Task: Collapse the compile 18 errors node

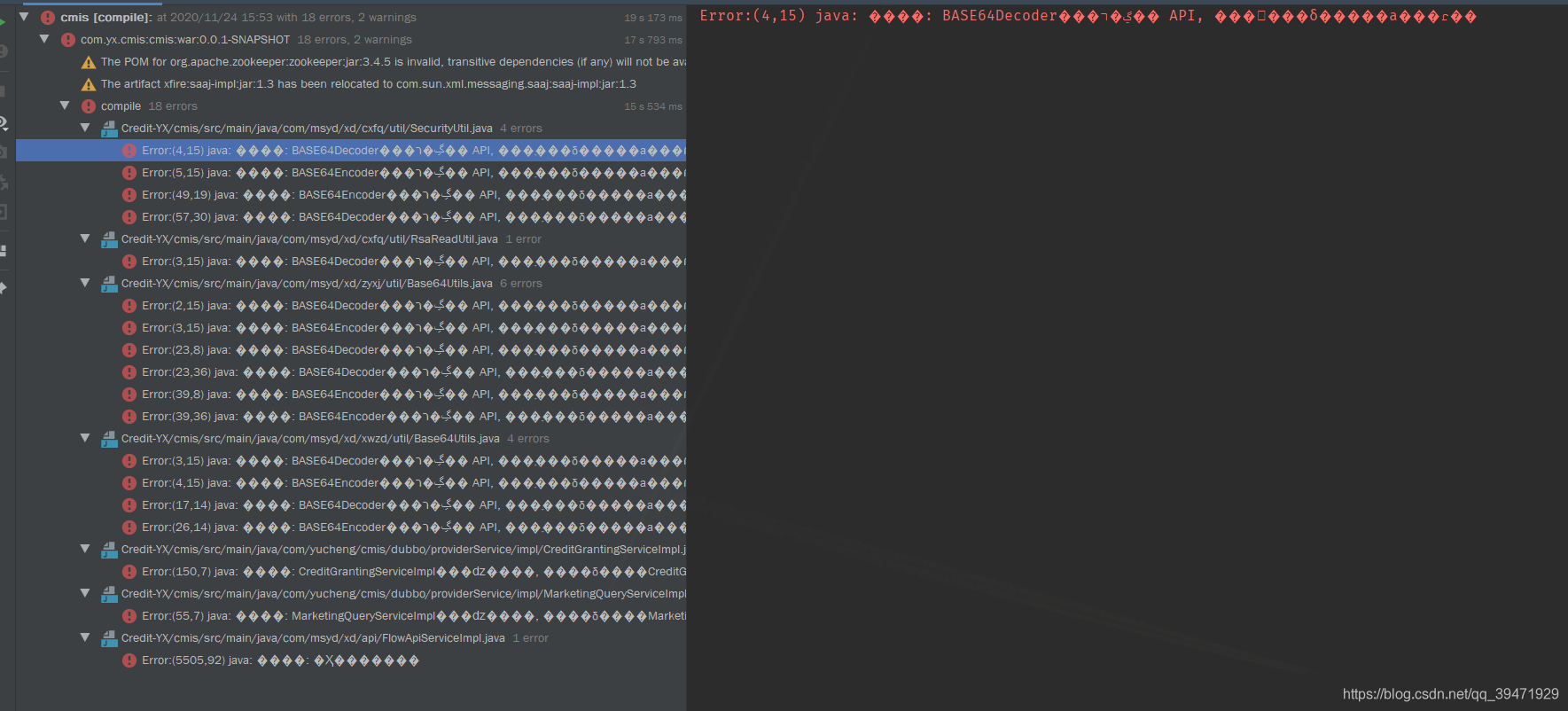Action: click(65, 105)
